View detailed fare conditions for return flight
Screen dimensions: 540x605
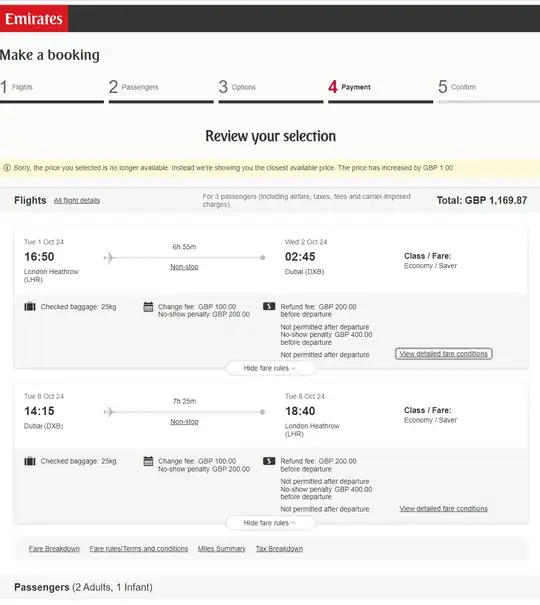[x=444, y=509]
